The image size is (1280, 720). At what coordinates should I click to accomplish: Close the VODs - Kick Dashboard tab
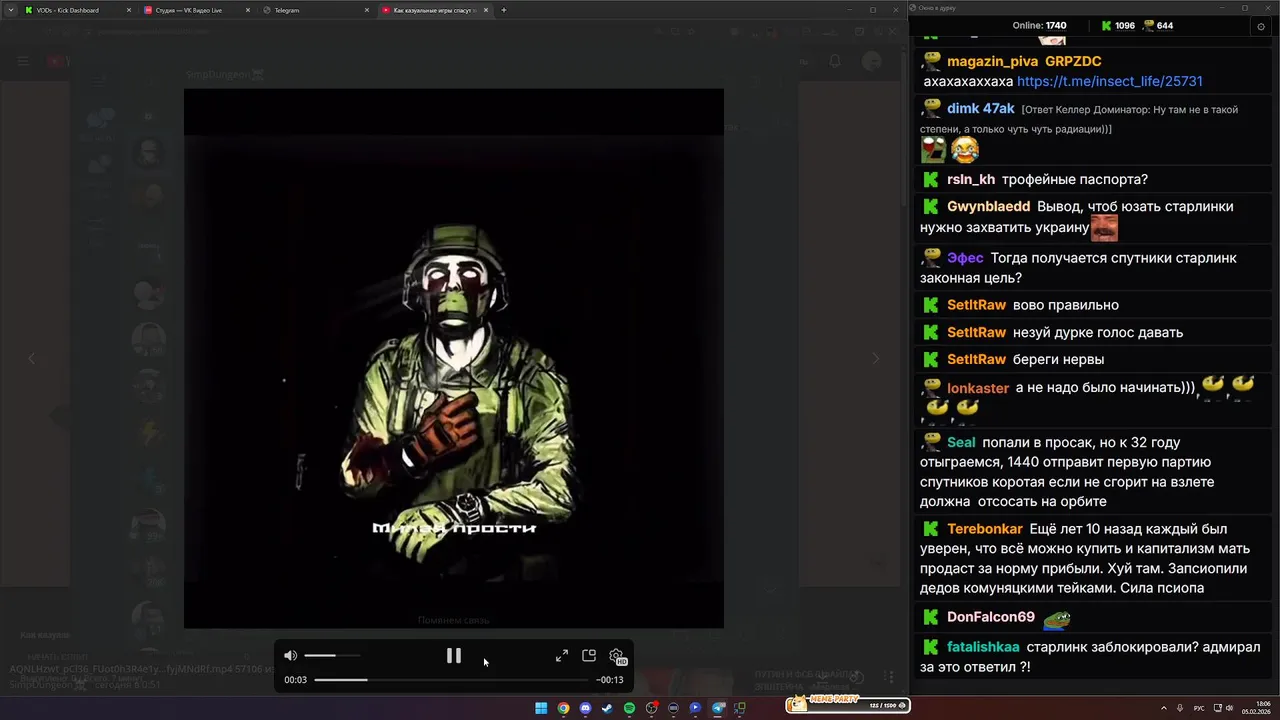[128, 10]
